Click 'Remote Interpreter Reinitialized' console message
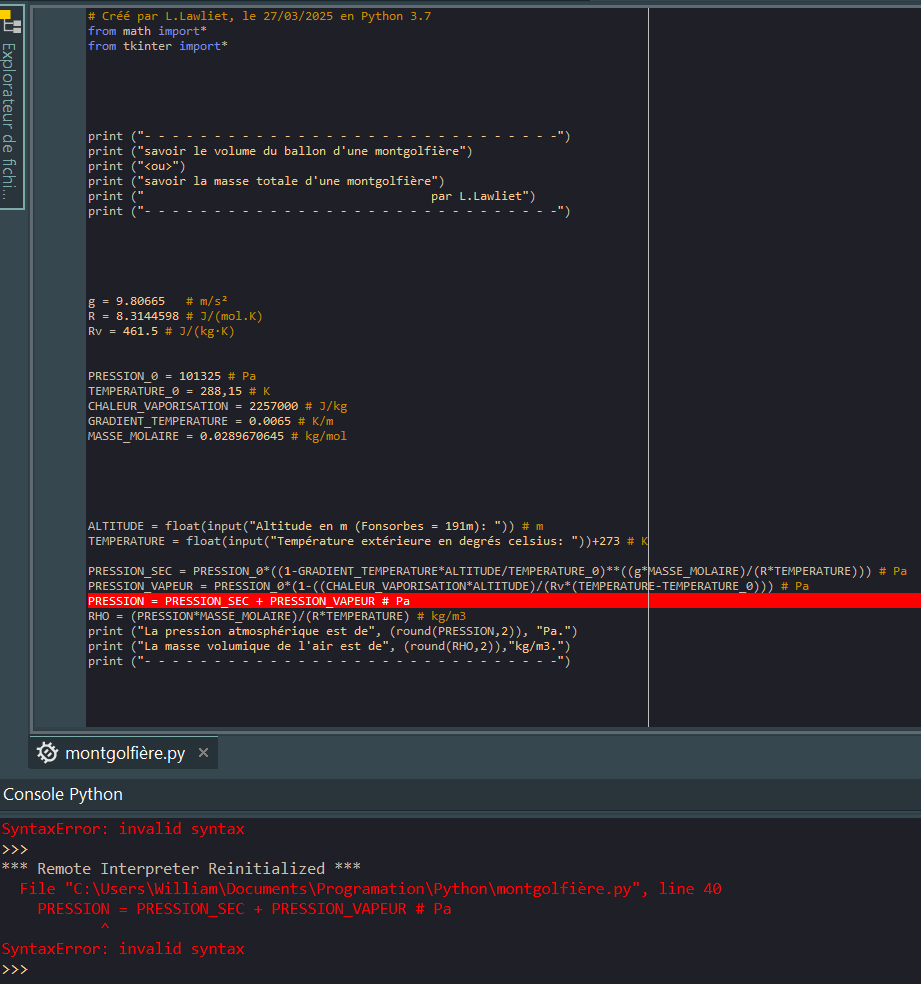 [181, 869]
